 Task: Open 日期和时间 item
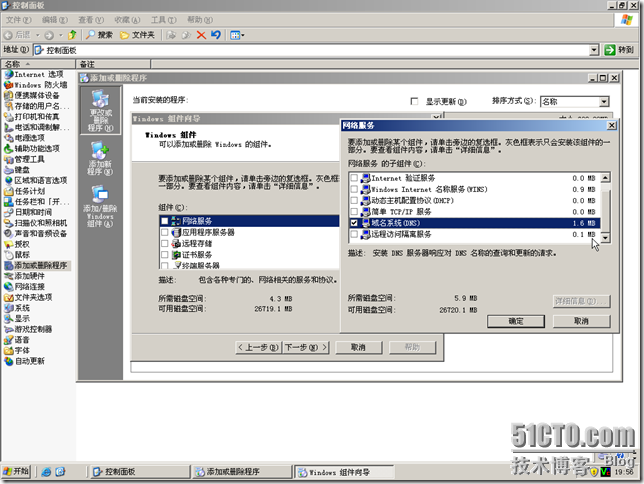point(28,212)
